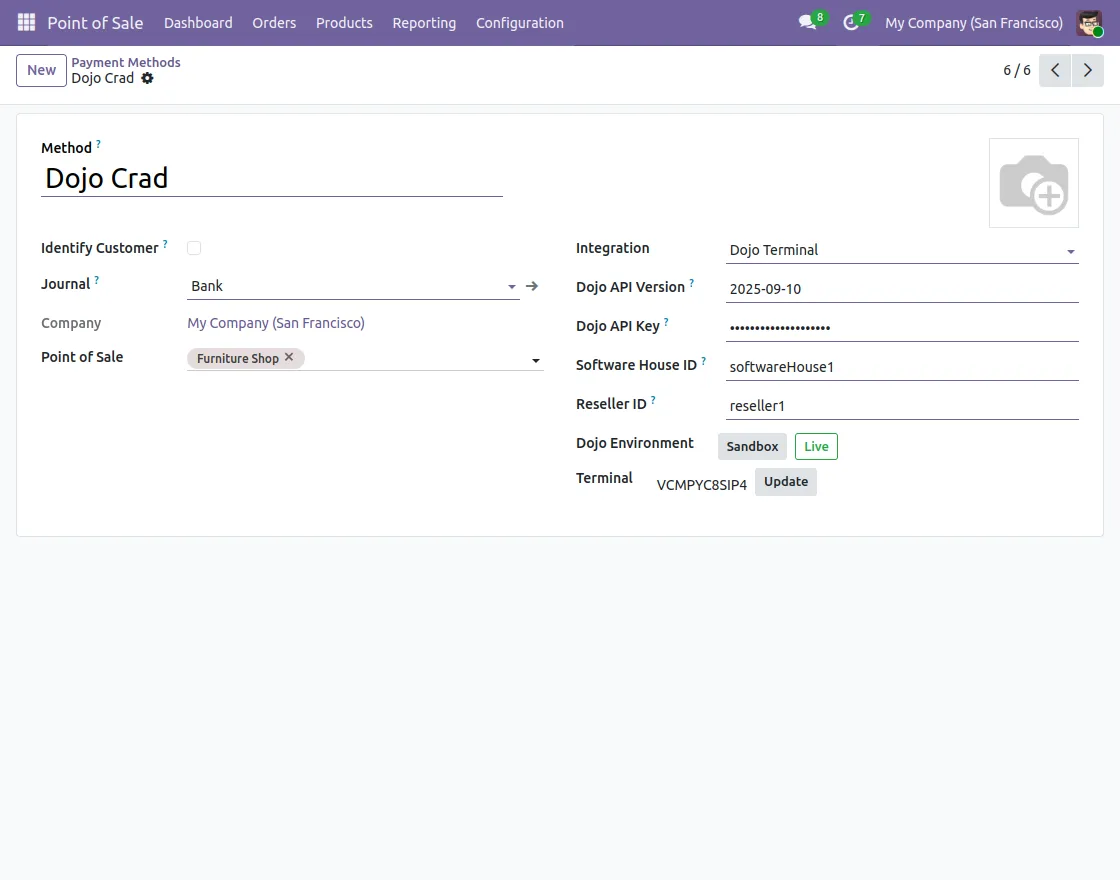Select Sandbox Dojo environment

point(752,446)
